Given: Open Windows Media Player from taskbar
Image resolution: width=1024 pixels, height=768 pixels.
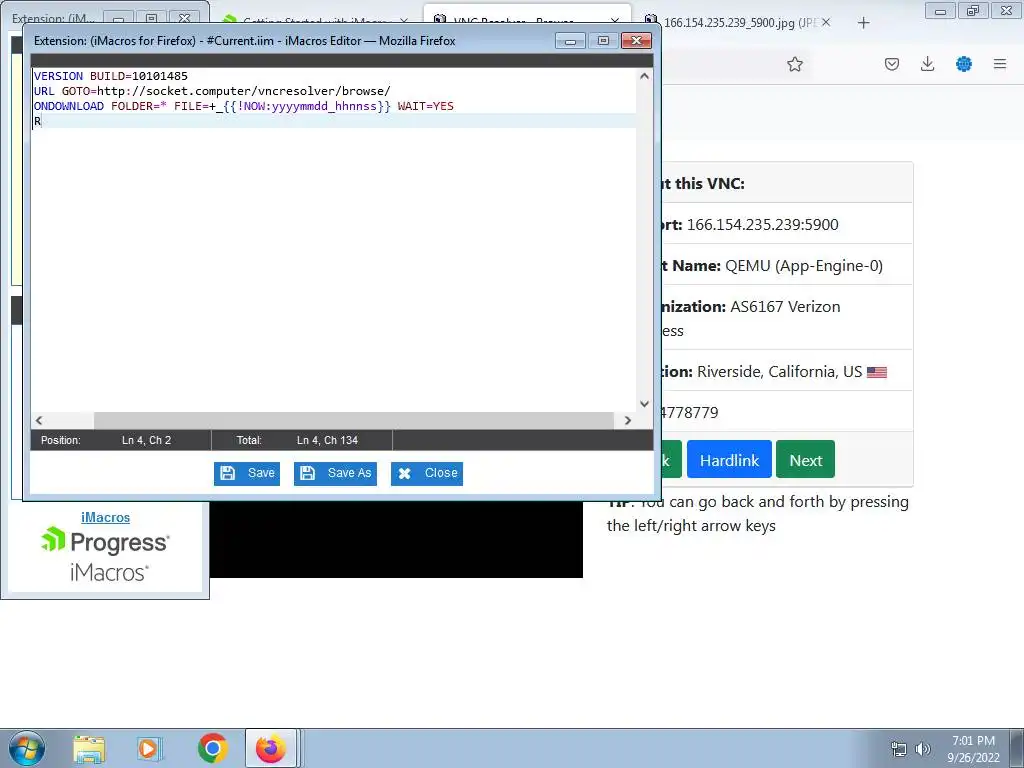Looking at the screenshot, I should 149,748.
